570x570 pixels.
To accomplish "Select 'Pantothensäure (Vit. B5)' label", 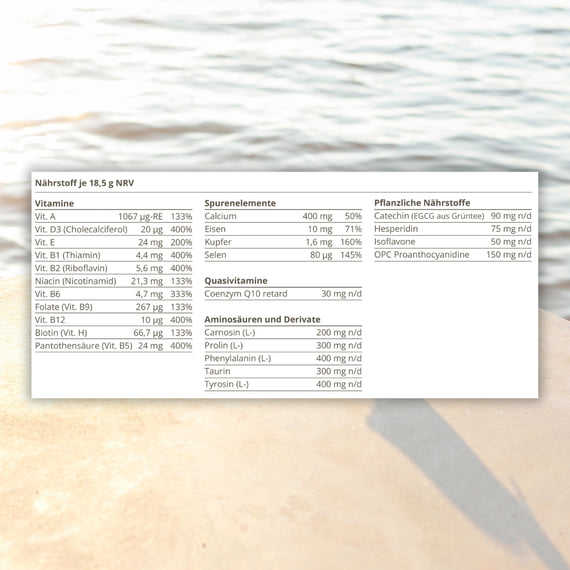I will click(x=84, y=346).
